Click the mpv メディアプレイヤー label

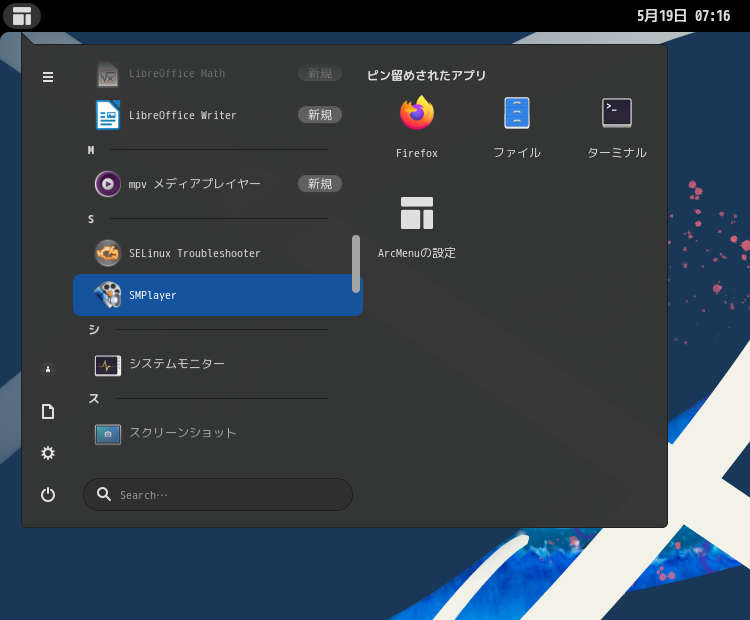tap(194, 184)
